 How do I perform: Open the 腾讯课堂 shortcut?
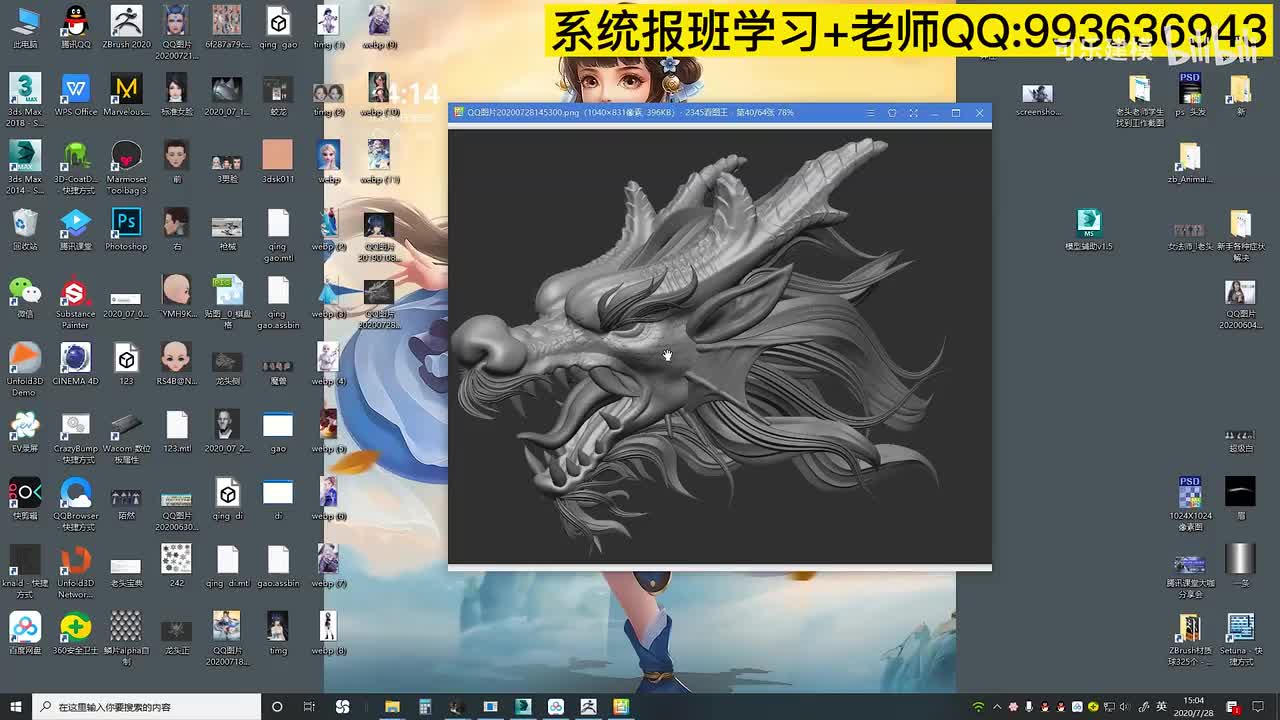(75, 229)
